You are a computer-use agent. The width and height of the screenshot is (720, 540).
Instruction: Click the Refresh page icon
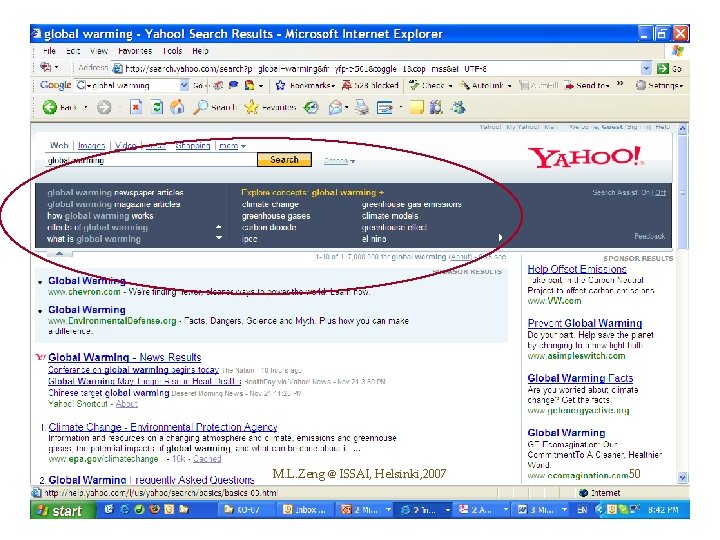pyautogui.click(x=157, y=107)
